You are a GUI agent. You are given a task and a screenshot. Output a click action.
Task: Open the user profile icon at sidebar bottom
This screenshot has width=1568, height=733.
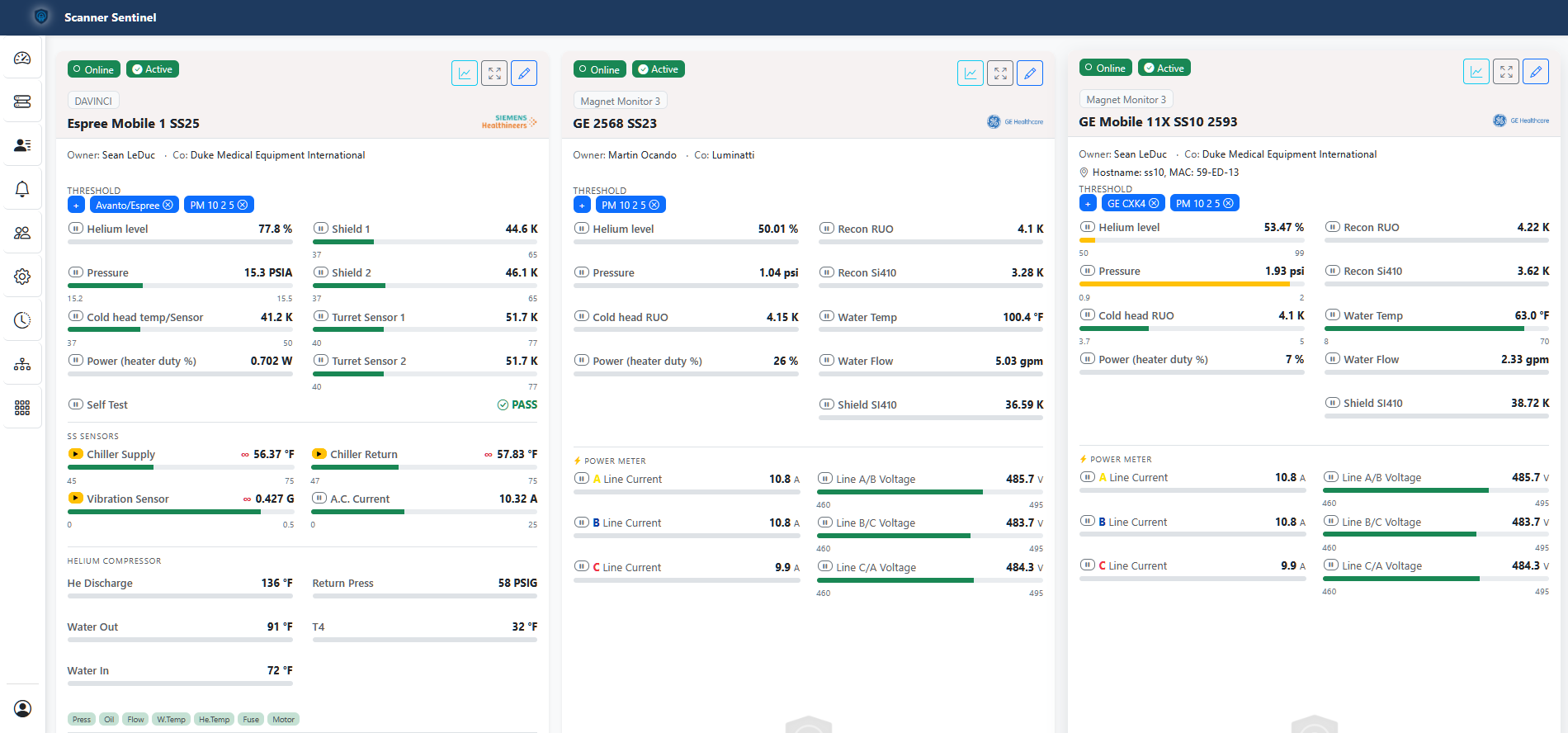[x=22, y=708]
